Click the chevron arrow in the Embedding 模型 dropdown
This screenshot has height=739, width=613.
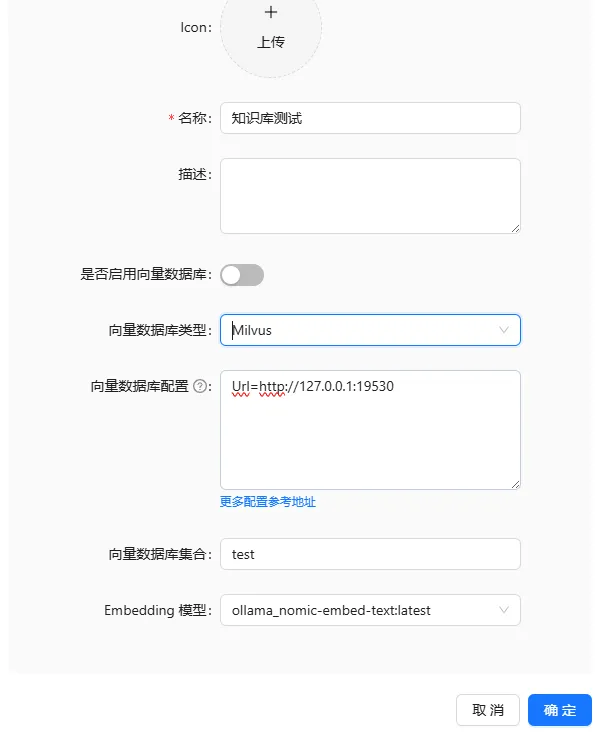coord(503,610)
